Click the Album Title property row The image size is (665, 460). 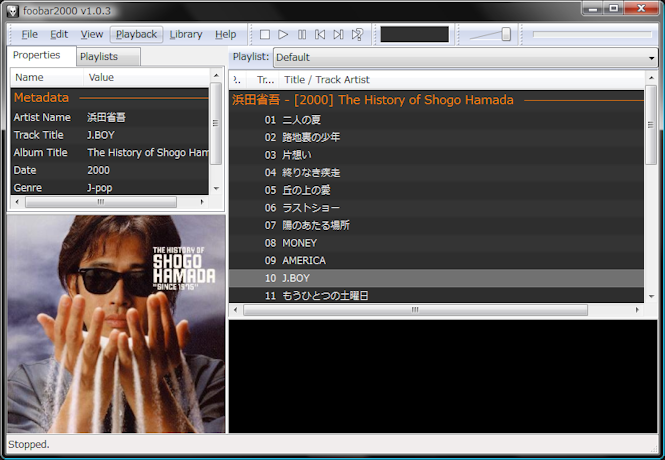point(110,153)
